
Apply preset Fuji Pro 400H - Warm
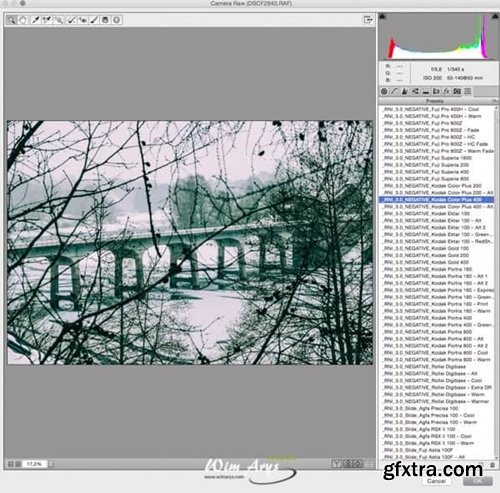coord(437,116)
